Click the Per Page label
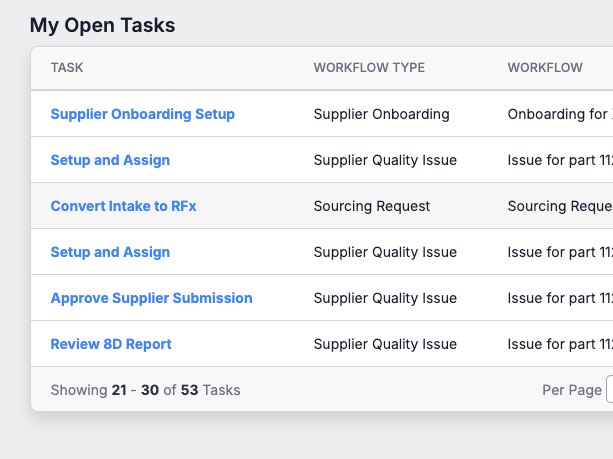The width and height of the screenshot is (613, 459). tap(572, 390)
